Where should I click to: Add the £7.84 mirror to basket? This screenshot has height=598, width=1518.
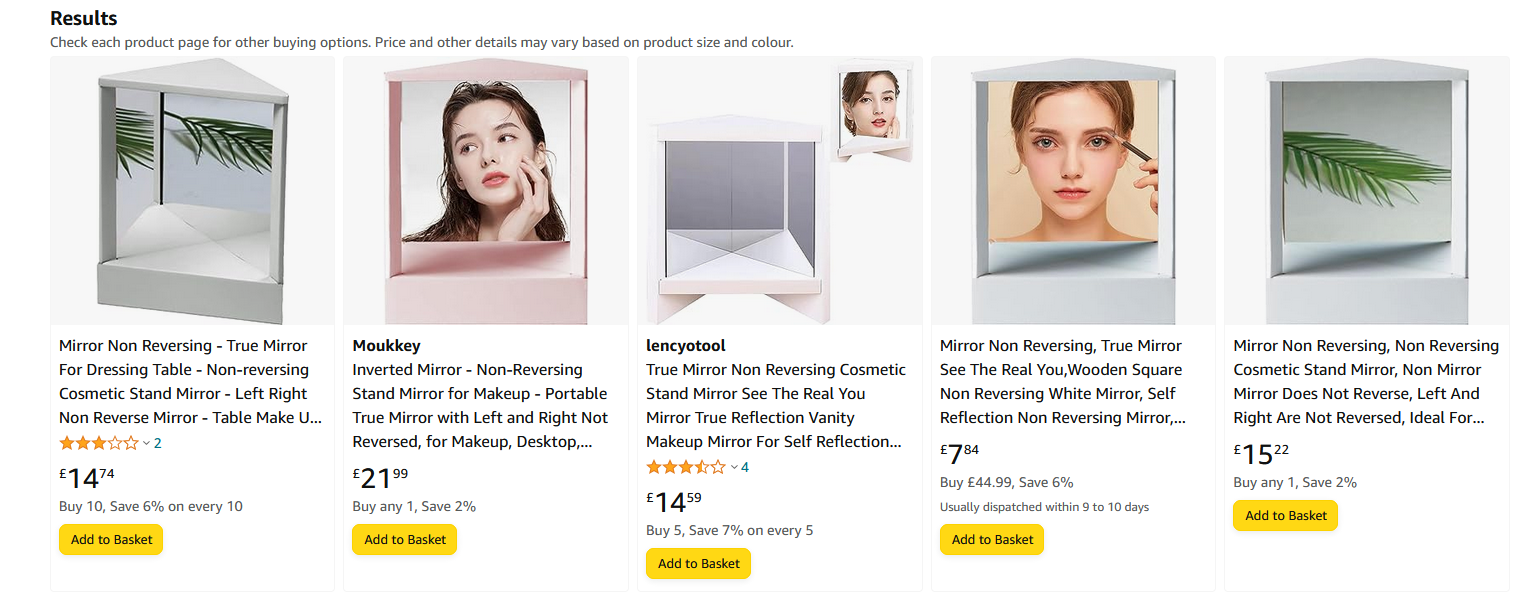coord(992,540)
